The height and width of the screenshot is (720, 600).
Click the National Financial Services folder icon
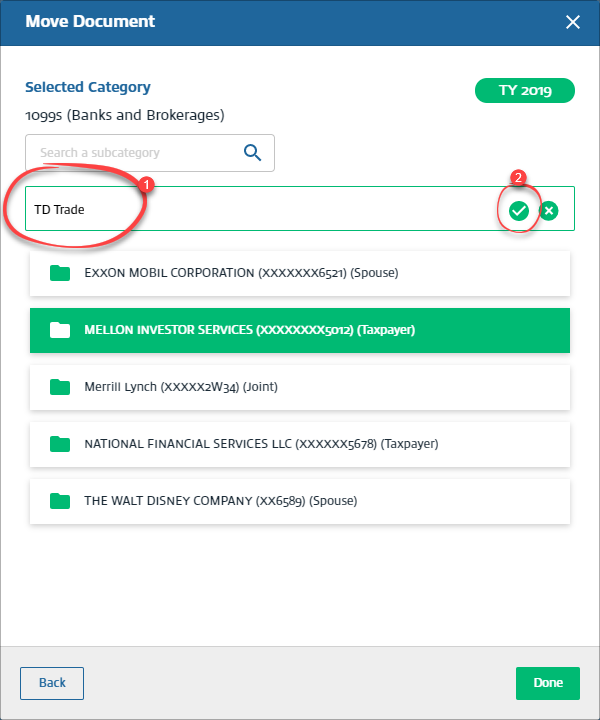point(60,444)
